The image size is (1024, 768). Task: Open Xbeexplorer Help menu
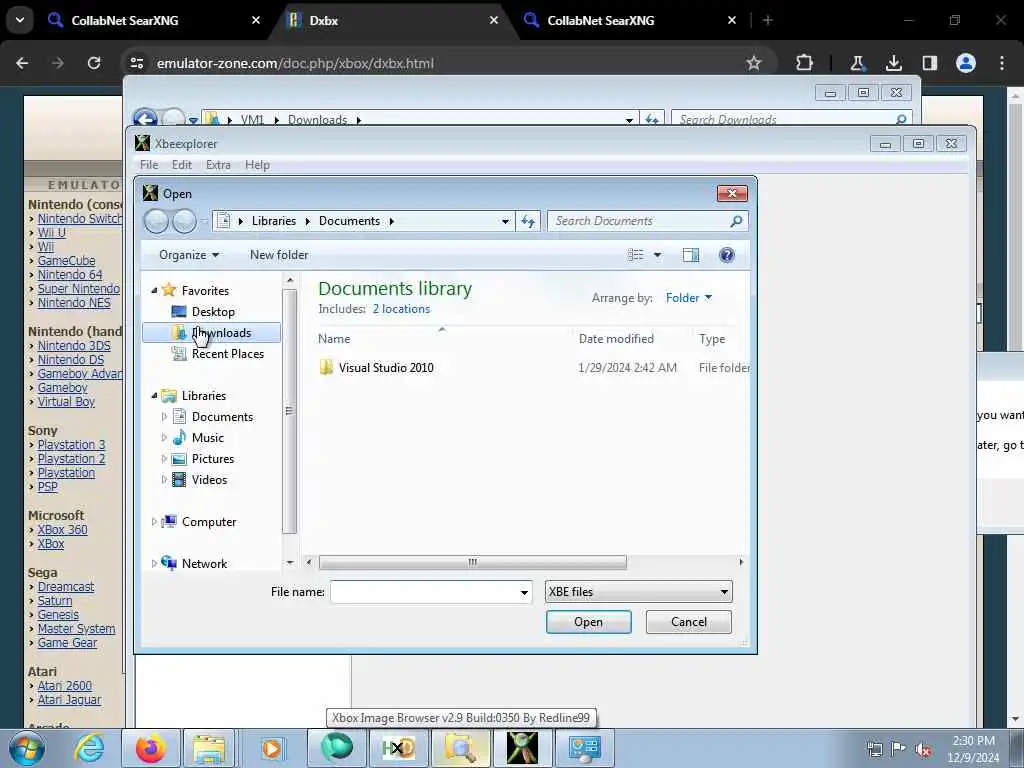point(257,165)
